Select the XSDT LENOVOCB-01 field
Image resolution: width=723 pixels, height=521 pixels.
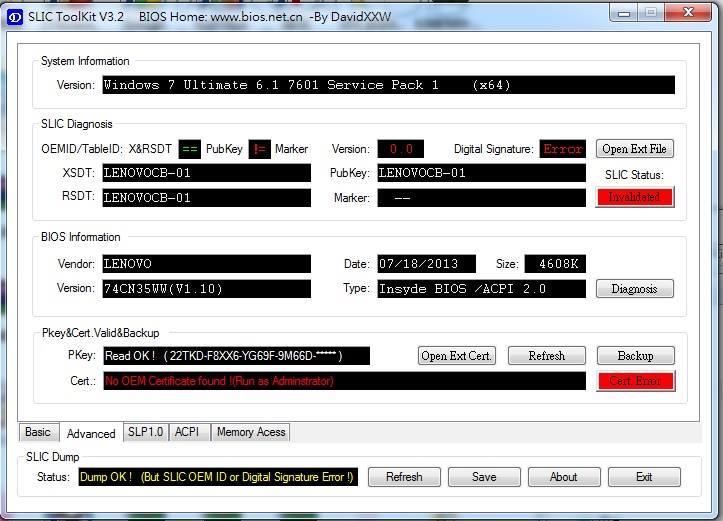click(206, 173)
